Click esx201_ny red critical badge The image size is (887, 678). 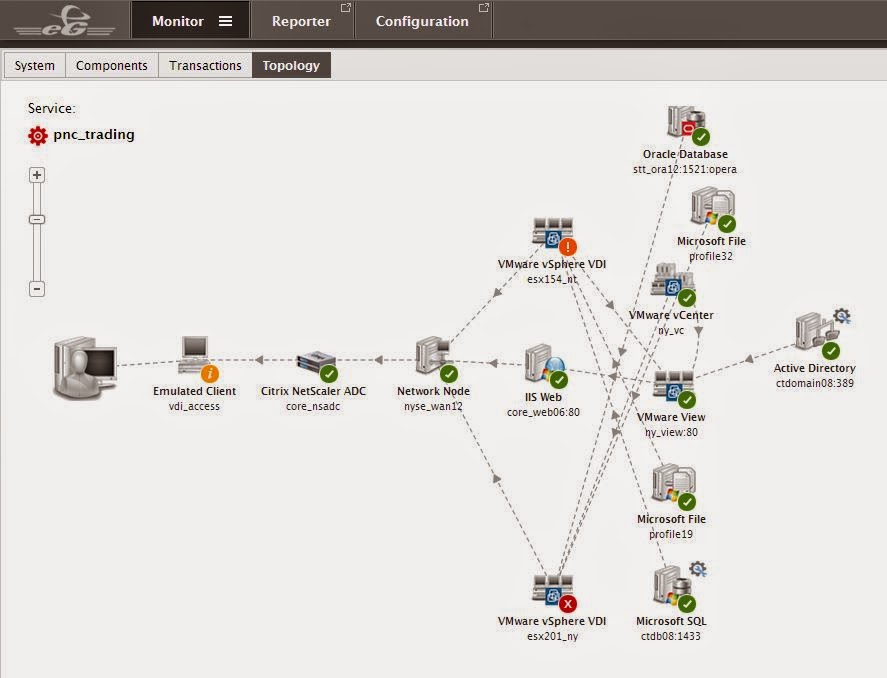(568, 604)
